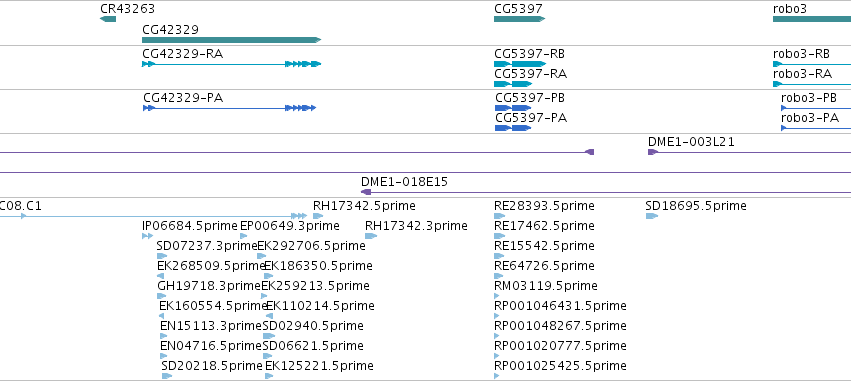Click the CG5397 gene arrow
Viewport: 851px width, 381px height.
[x=519, y=19]
